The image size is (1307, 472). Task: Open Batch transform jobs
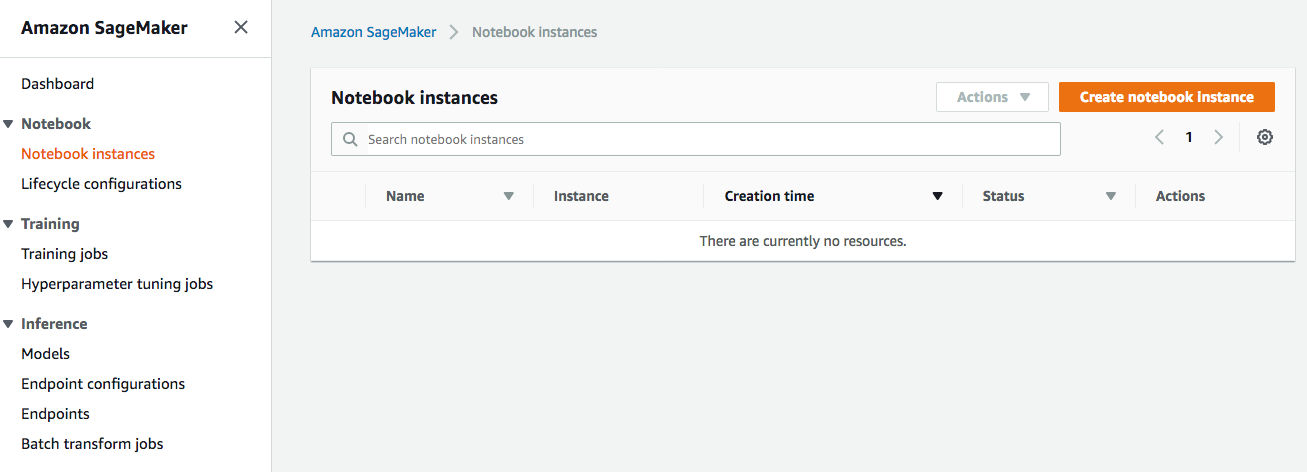pos(92,444)
